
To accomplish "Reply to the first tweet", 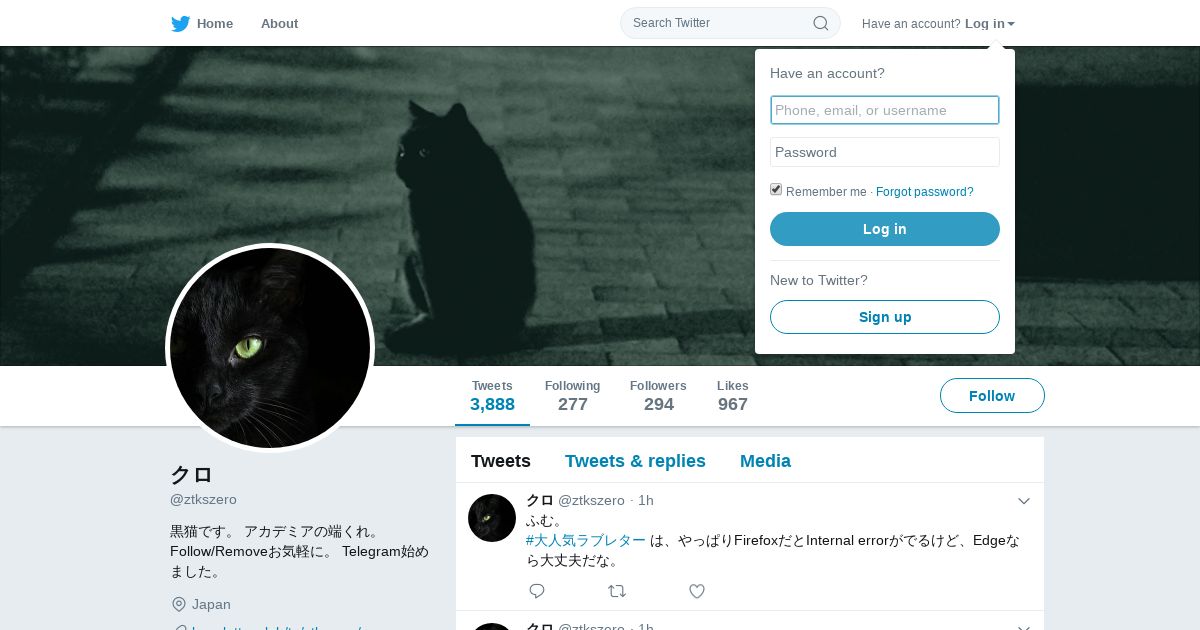I will coord(537,591).
